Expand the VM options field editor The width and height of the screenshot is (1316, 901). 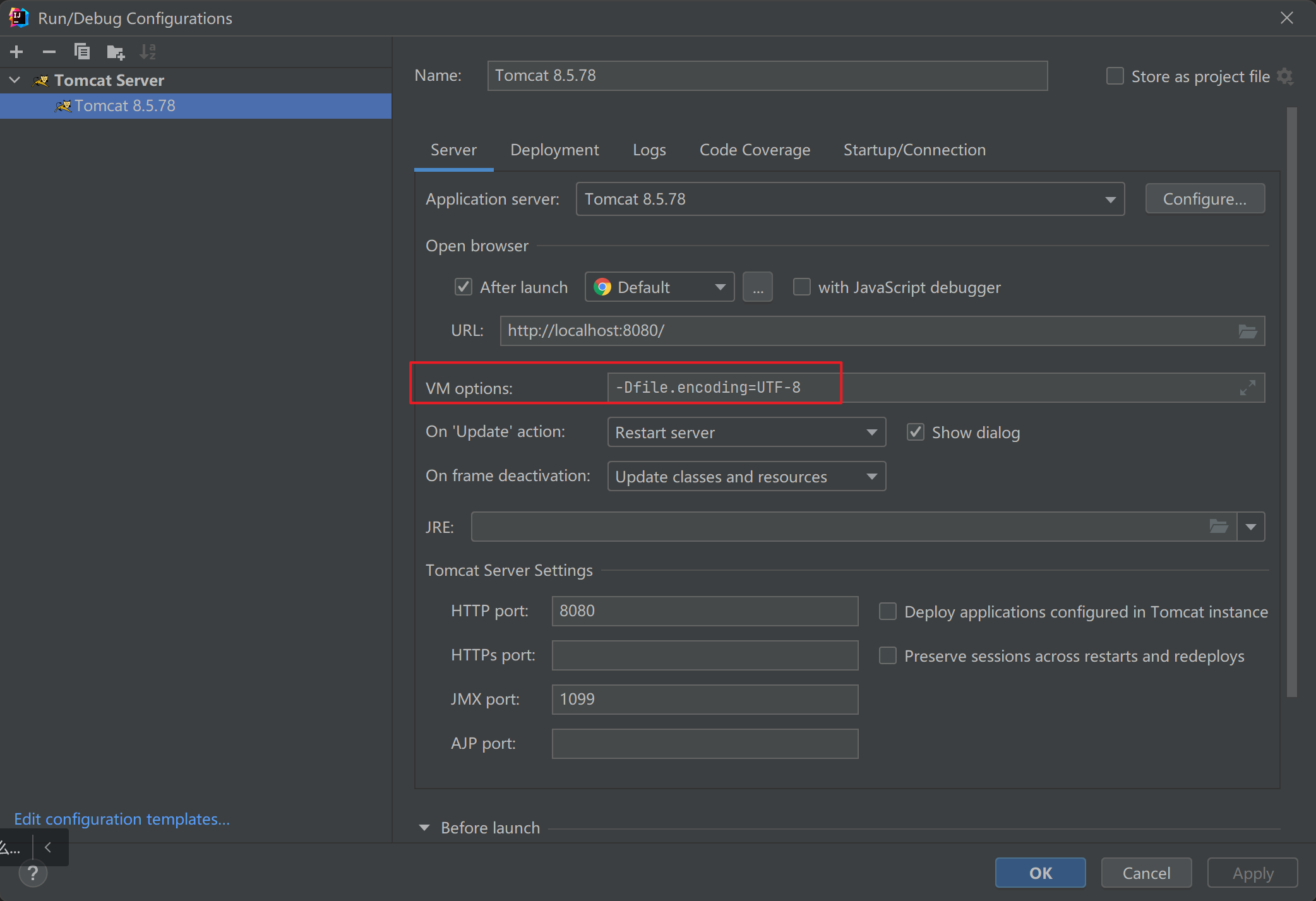(1247, 388)
